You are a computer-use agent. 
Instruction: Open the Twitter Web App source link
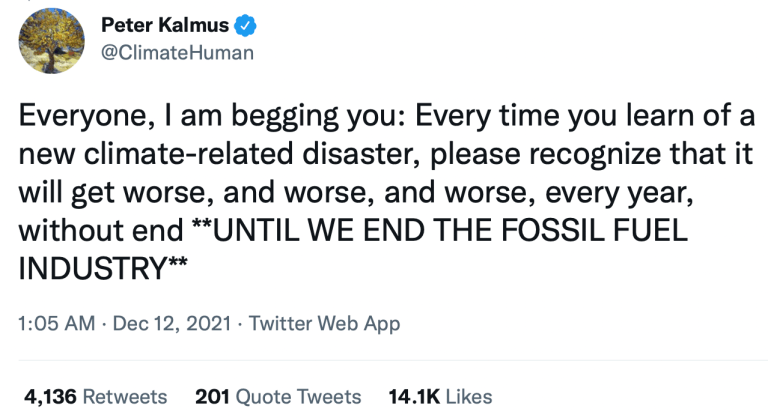(324, 324)
